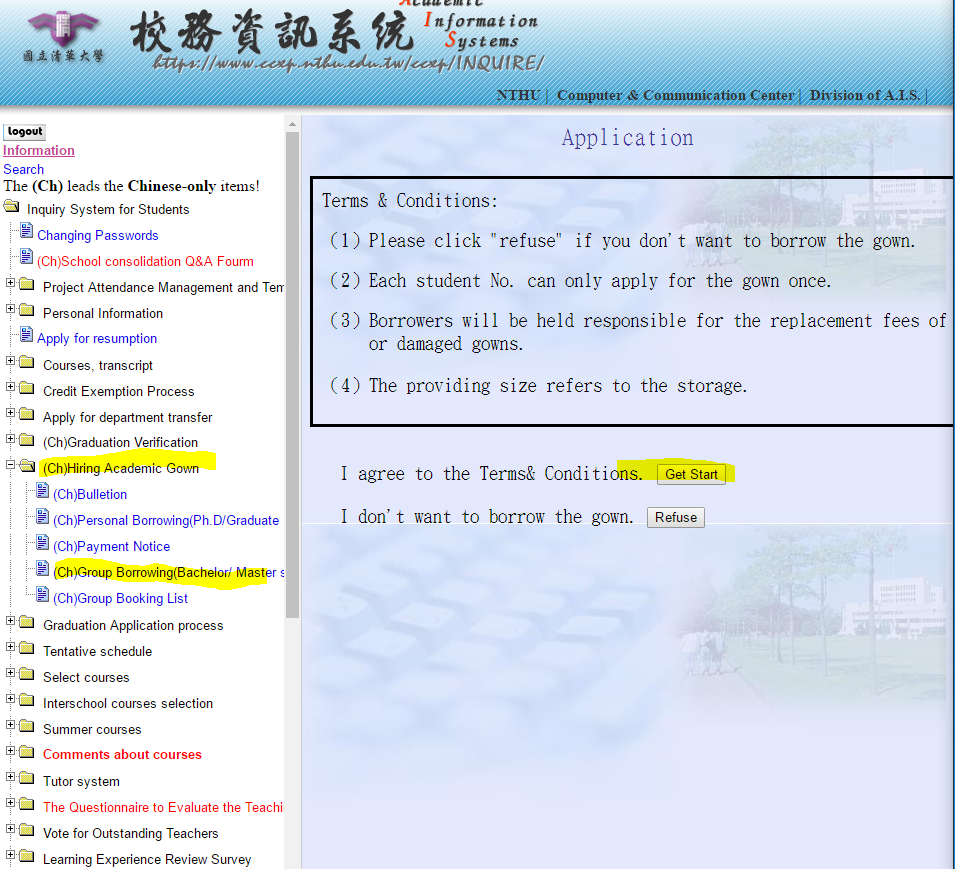Click folder icon of Courses, transcript

tap(26, 362)
